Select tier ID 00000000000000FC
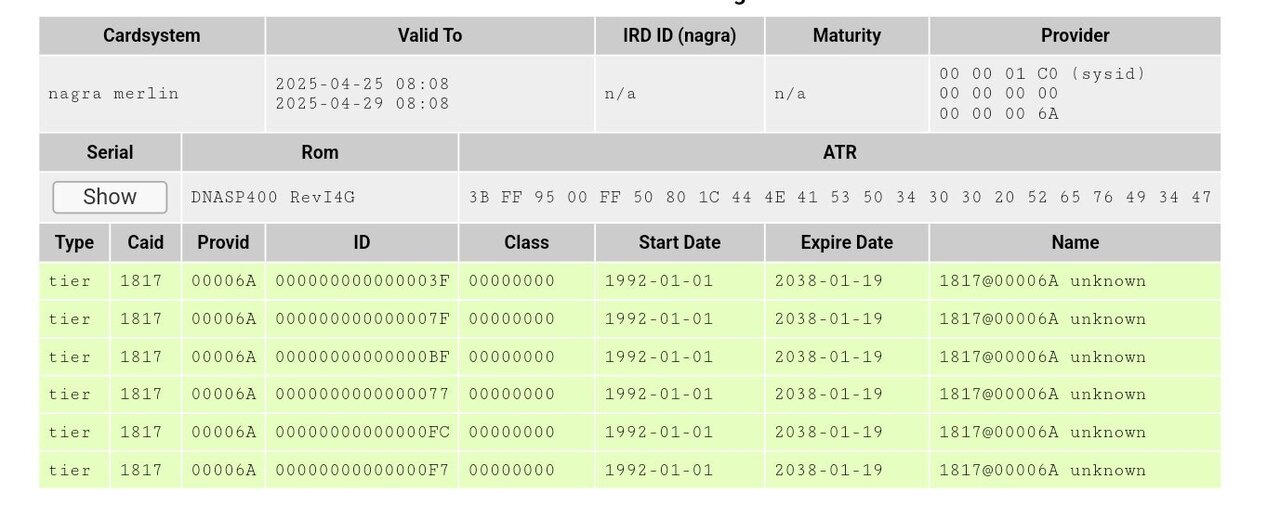1280x531 pixels. point(362,432)
